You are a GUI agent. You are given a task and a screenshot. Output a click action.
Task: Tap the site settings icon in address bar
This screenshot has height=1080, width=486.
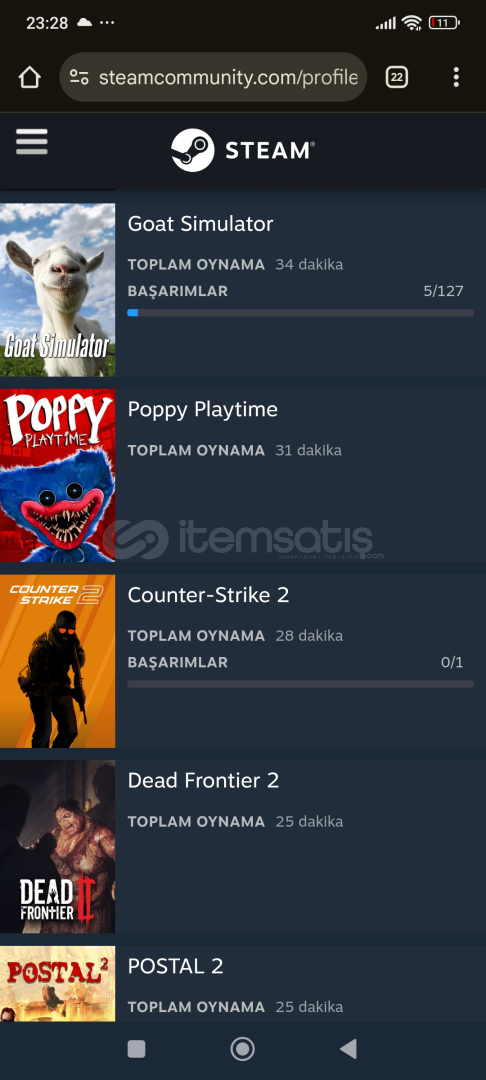(x=79, y=77)
